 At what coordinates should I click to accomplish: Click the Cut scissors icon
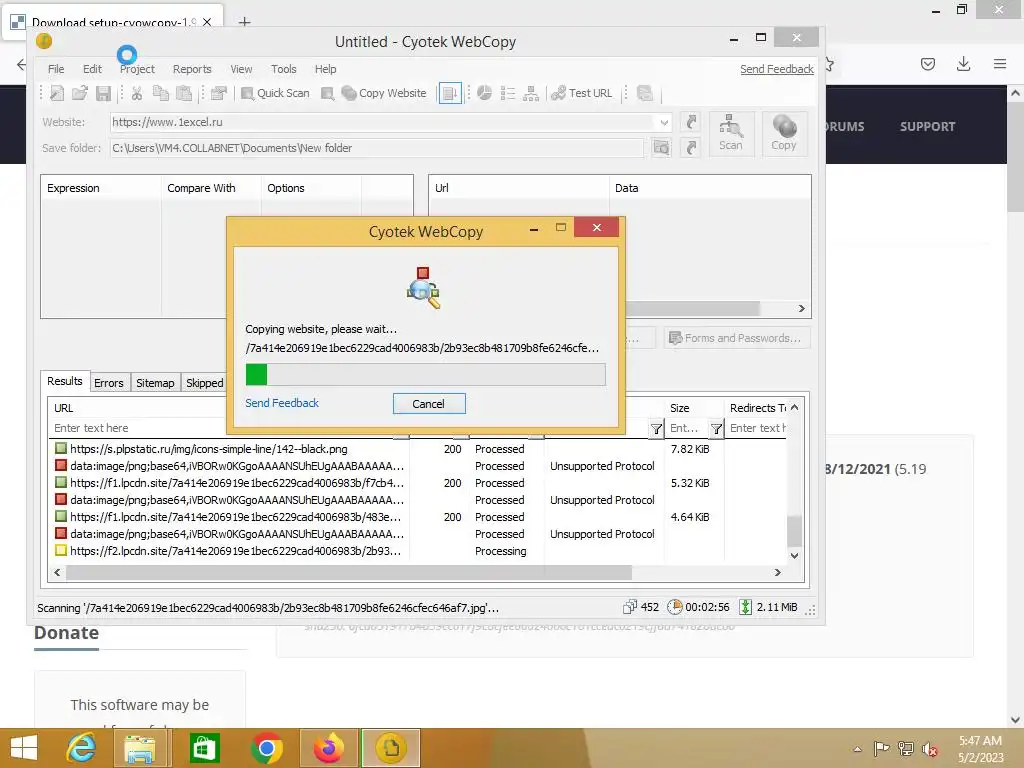pyautogui.click(x=136, y=93)
